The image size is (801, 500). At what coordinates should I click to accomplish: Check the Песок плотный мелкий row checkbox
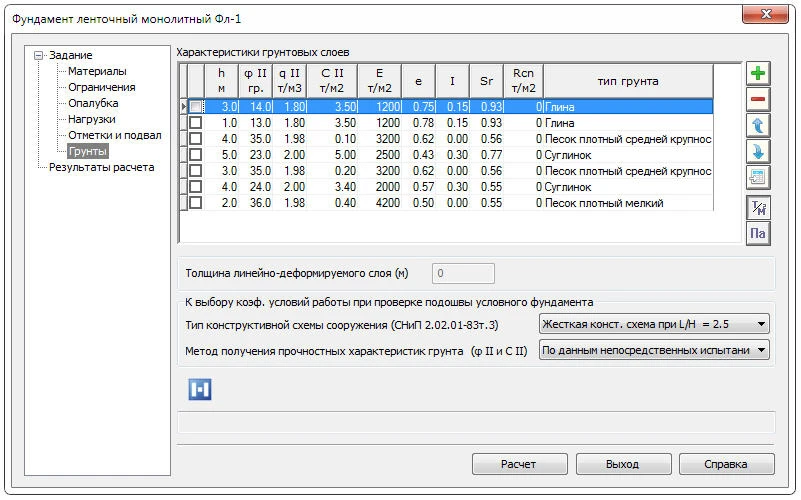point(196,203)
